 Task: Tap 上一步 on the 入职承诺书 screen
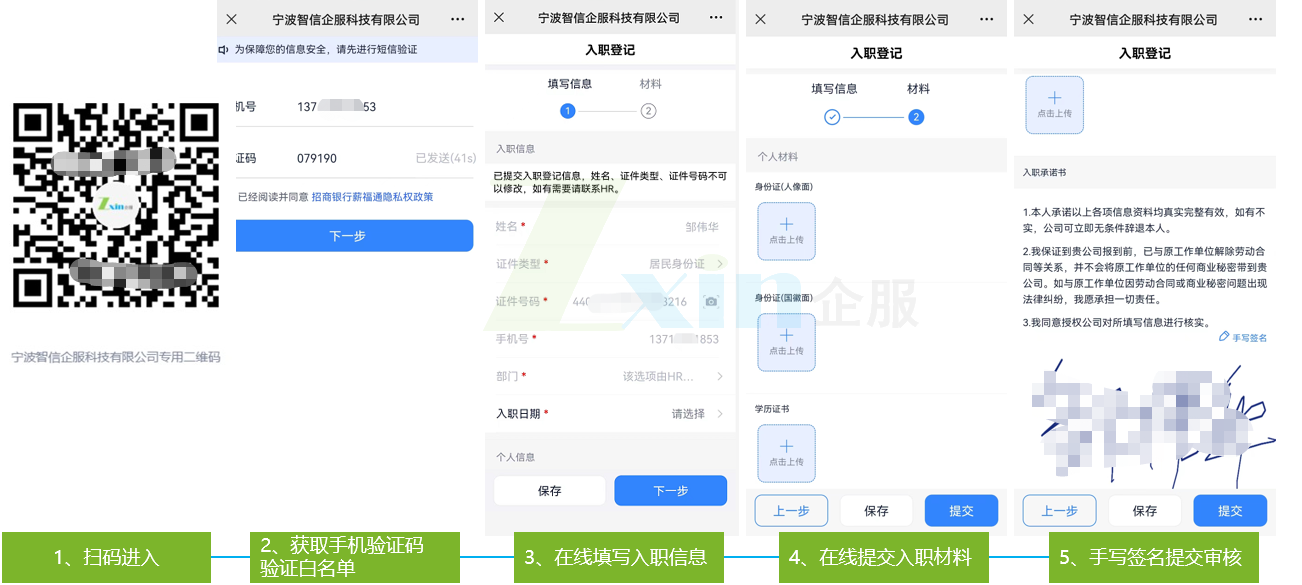tap(1059, 511)
